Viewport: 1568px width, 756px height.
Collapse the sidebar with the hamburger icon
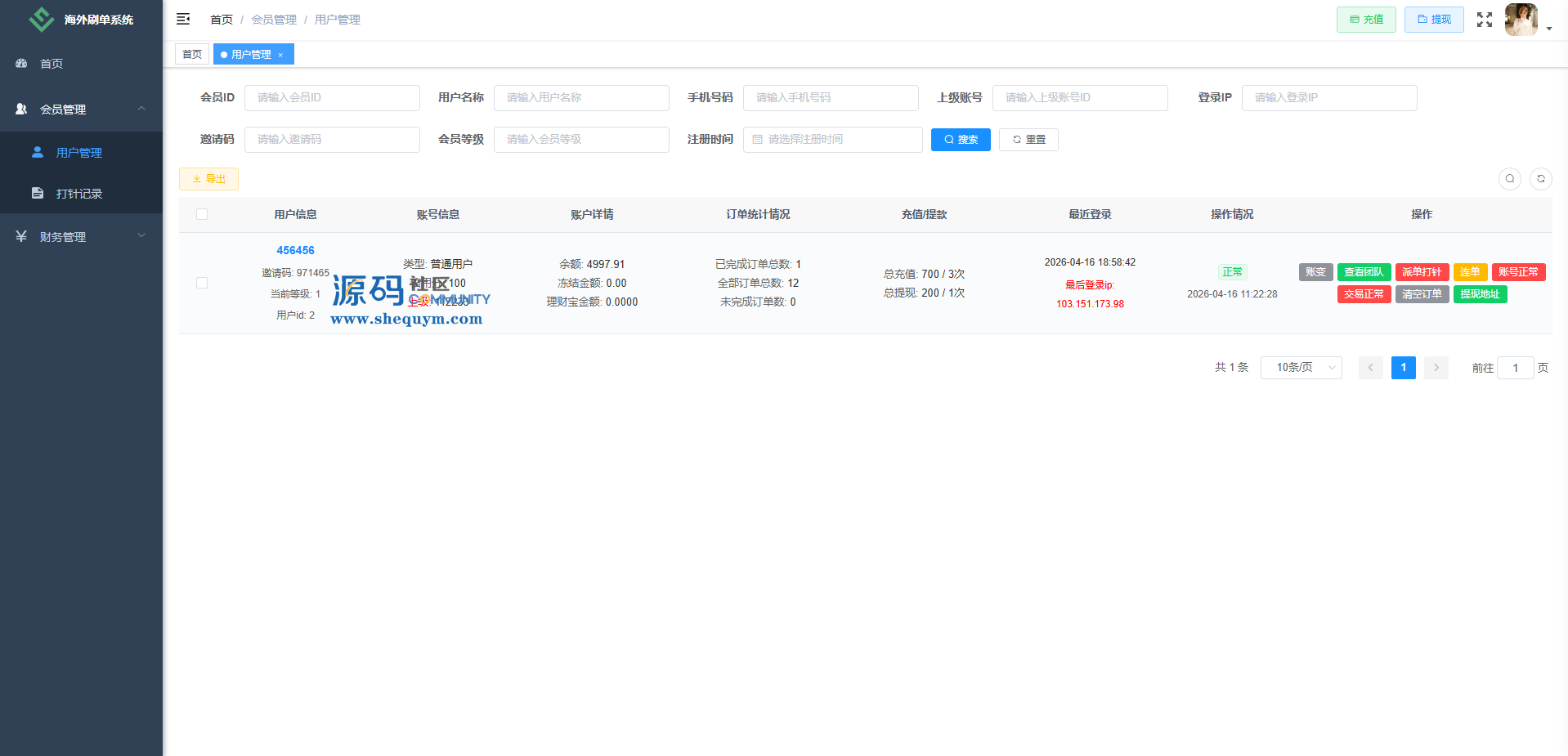click(183, 19)
